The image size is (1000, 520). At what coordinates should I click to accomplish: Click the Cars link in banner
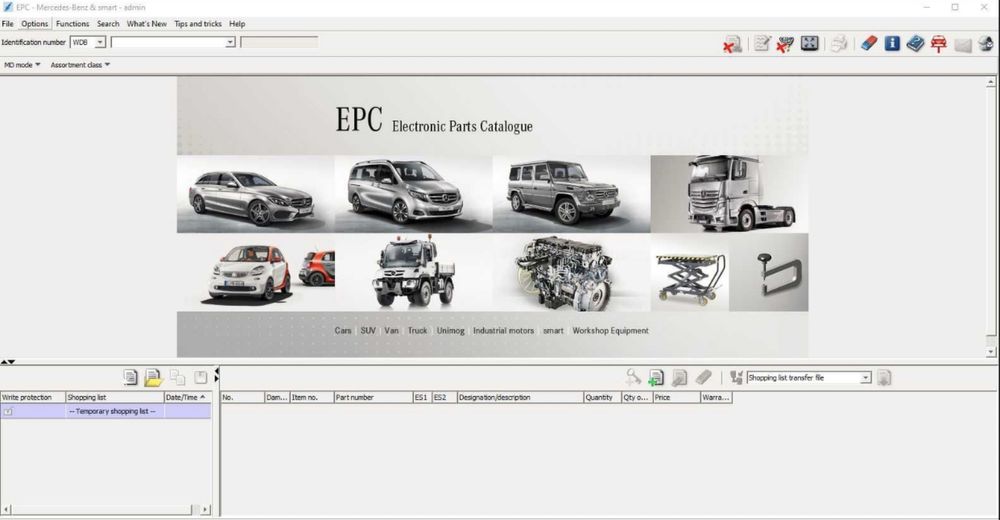tap(343, 331)
